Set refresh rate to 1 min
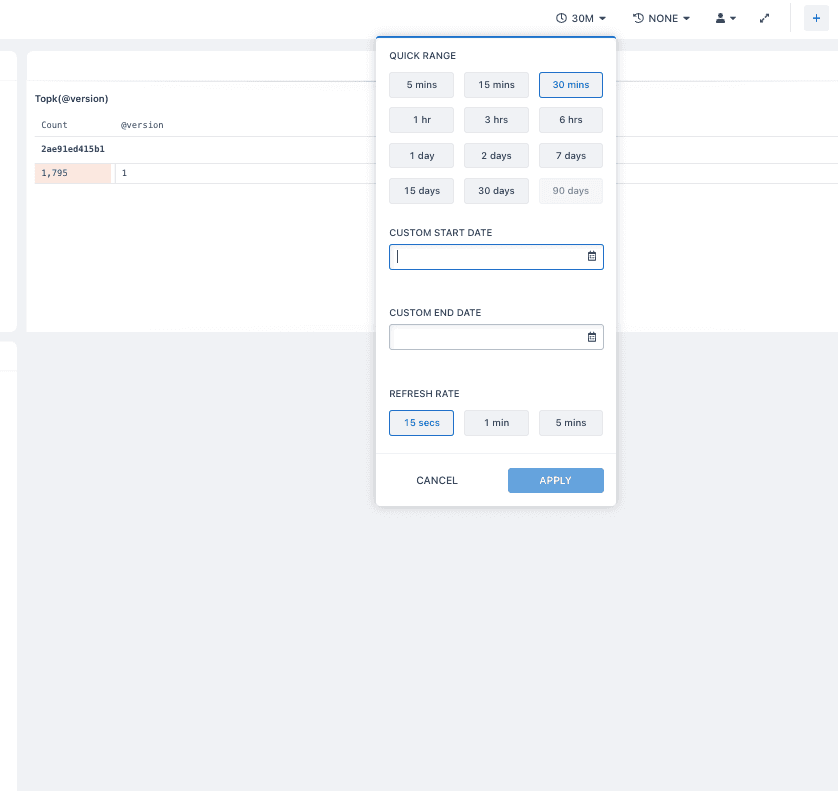This screenshot has height=791, width=838. 496,423
